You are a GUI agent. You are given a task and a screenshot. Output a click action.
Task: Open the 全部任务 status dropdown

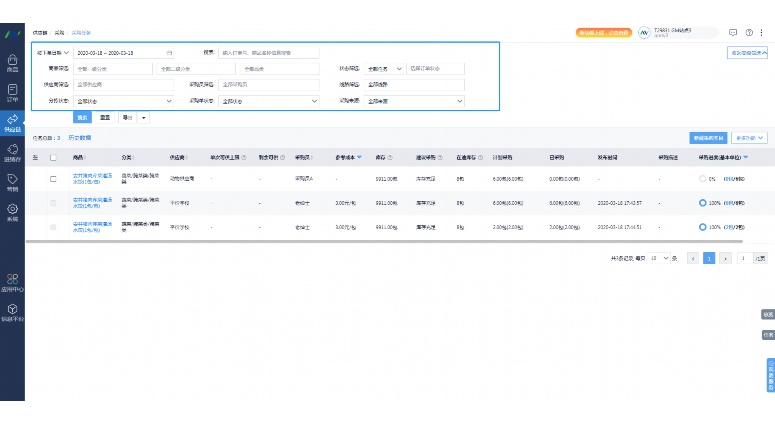(385, 69)
